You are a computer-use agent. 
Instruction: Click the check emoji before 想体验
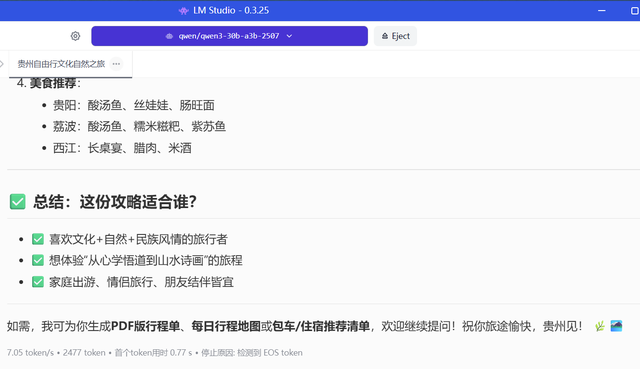coord(38,260)
